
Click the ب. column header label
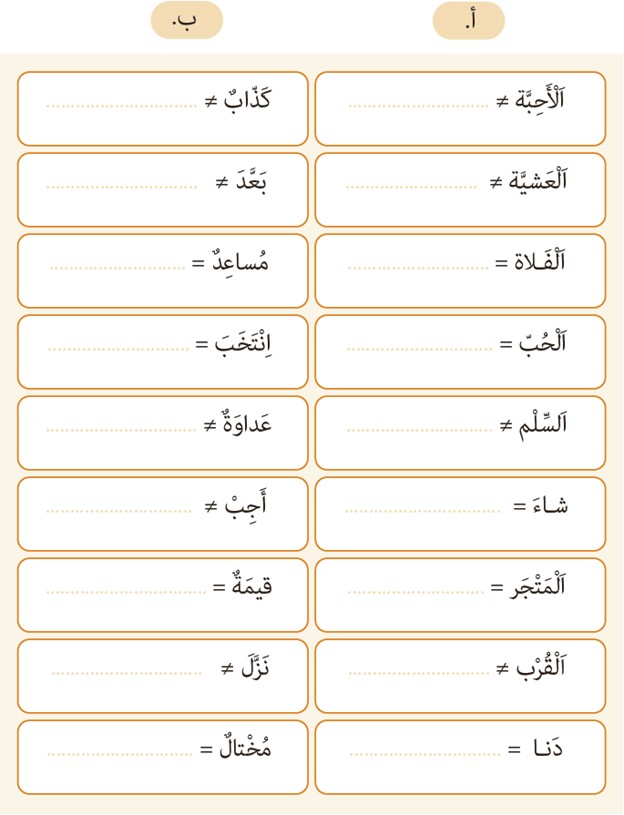coord(187,20)
